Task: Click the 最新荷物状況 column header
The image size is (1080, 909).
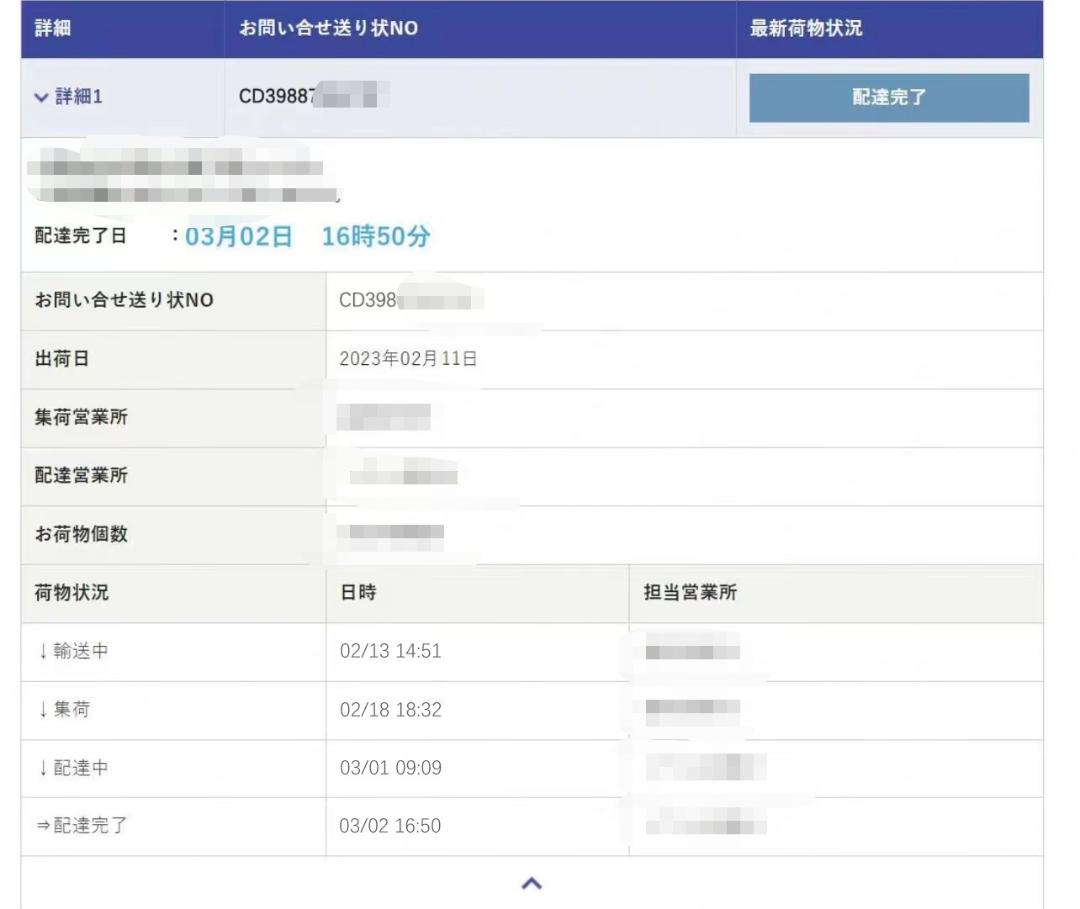Action: point(805,29)
